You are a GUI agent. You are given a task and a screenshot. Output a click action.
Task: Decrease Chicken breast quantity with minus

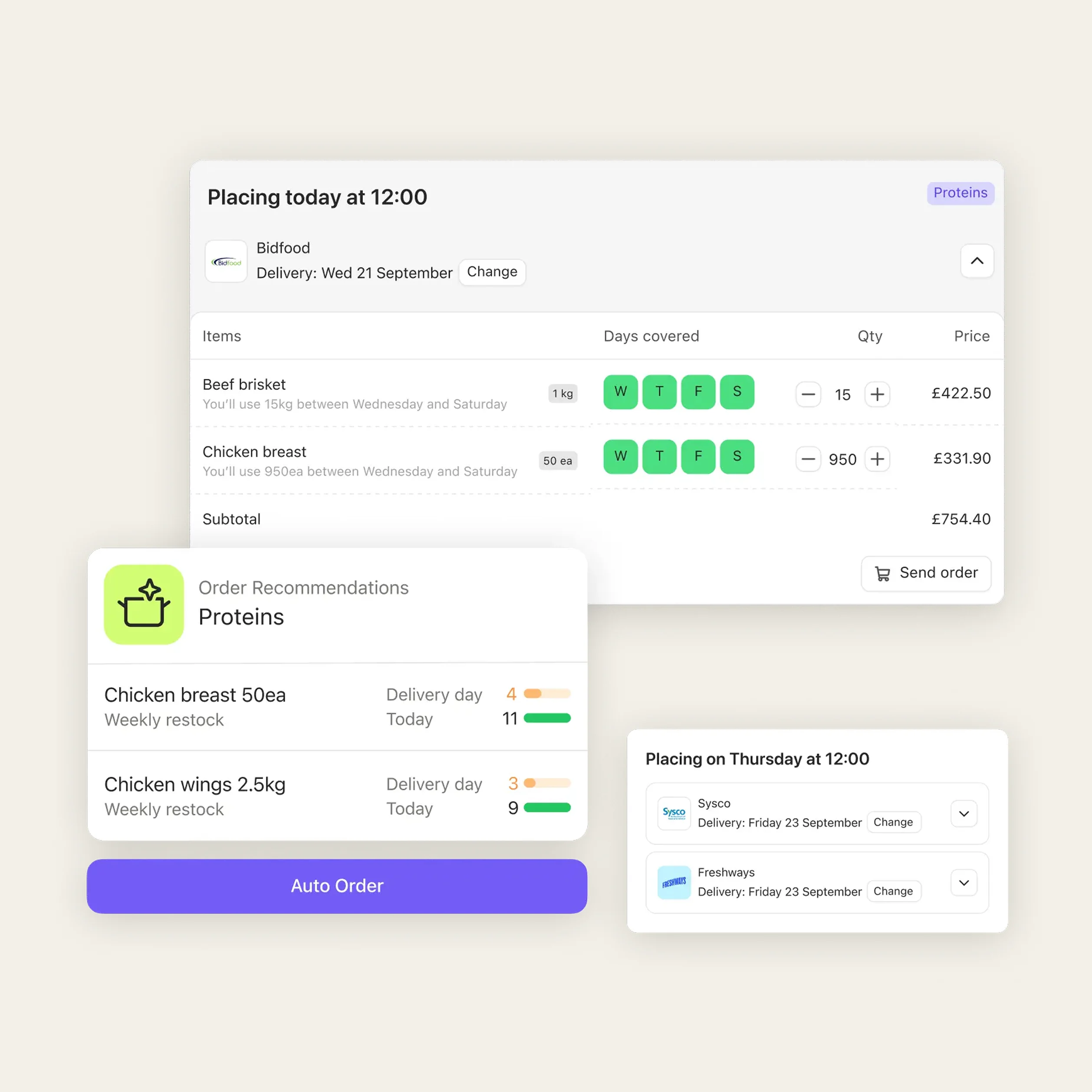click(x=808, y=459)
